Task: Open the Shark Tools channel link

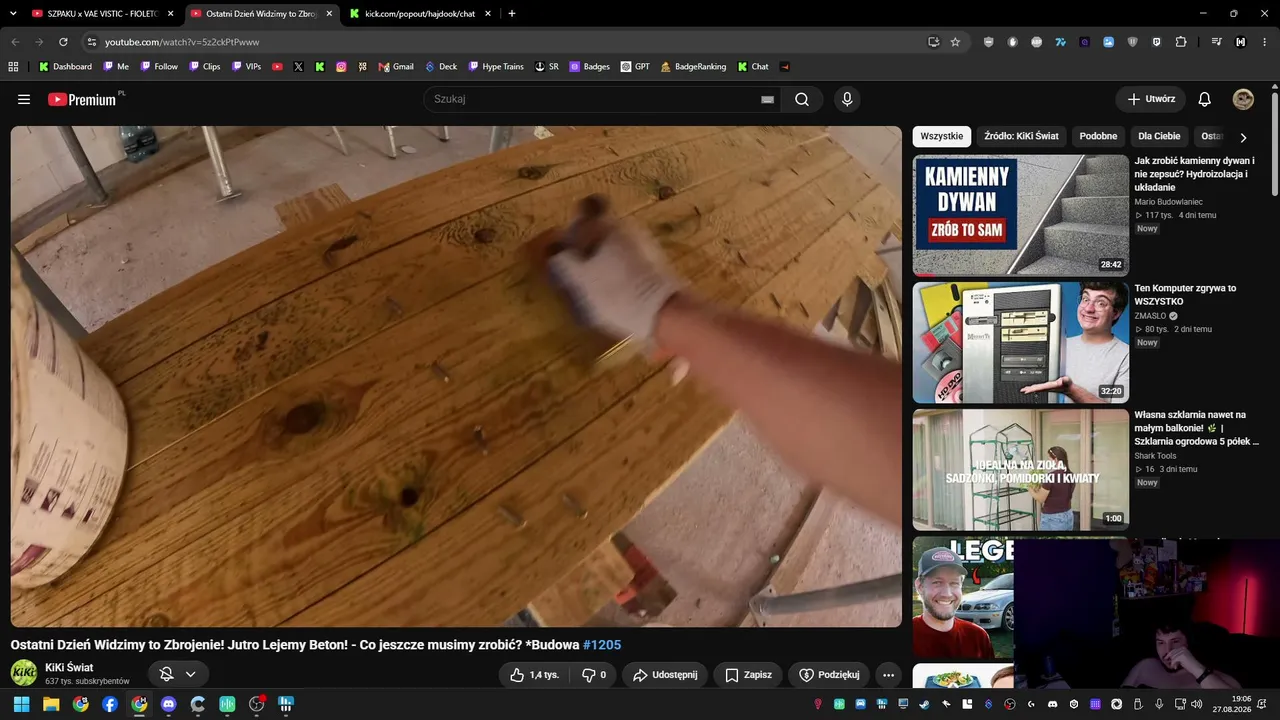Action: point(1155,456)
